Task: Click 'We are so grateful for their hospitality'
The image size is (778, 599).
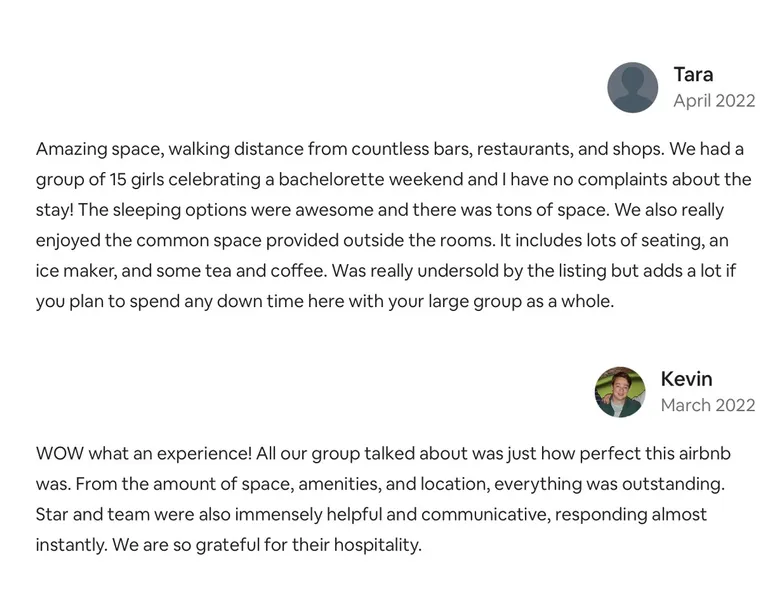Action: [267, 545]
